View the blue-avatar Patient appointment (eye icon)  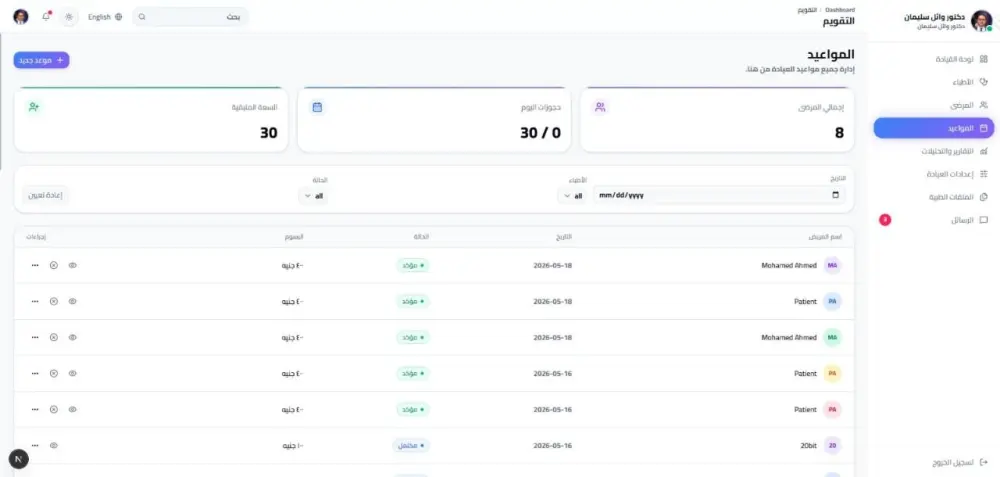coord(72,301)
